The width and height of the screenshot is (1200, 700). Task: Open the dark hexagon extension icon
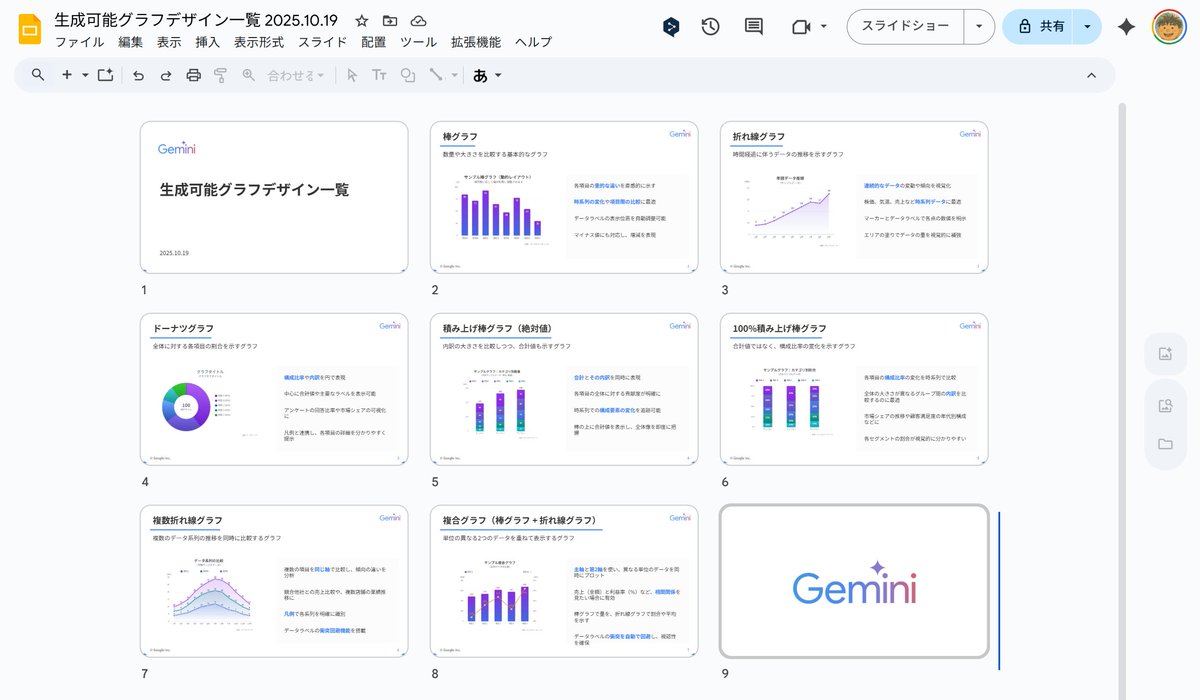(672, 27)
